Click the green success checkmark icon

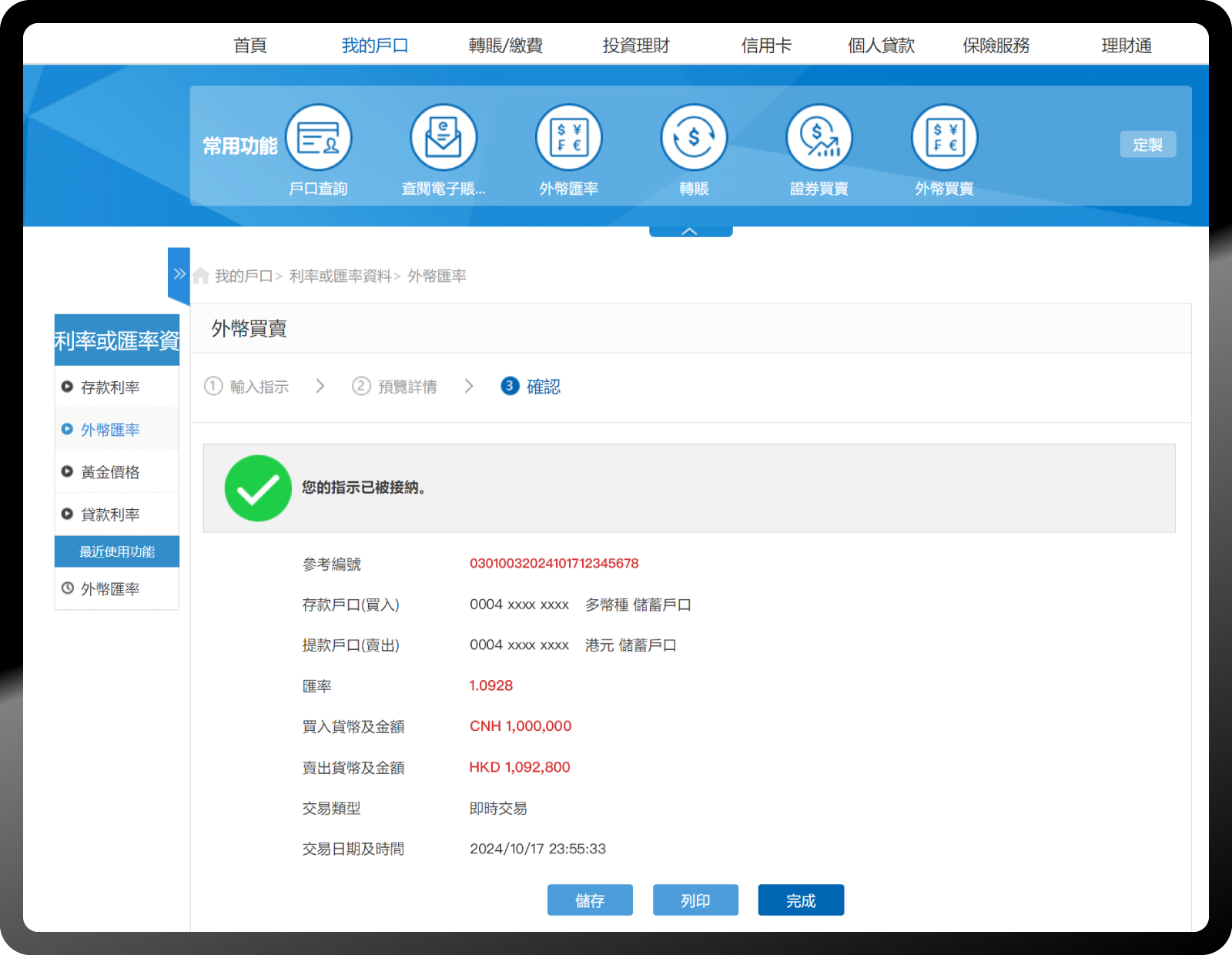coord(258,488)
